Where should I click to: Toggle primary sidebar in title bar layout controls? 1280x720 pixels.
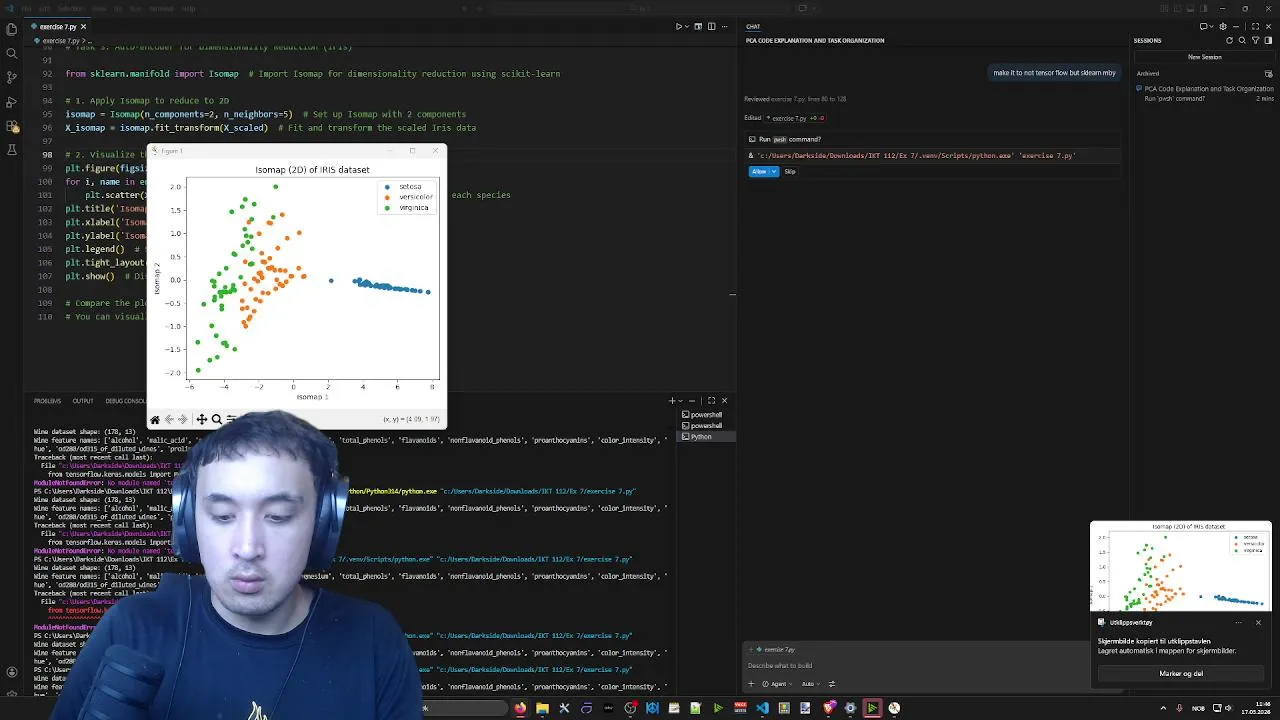(x=1177, y=8)
